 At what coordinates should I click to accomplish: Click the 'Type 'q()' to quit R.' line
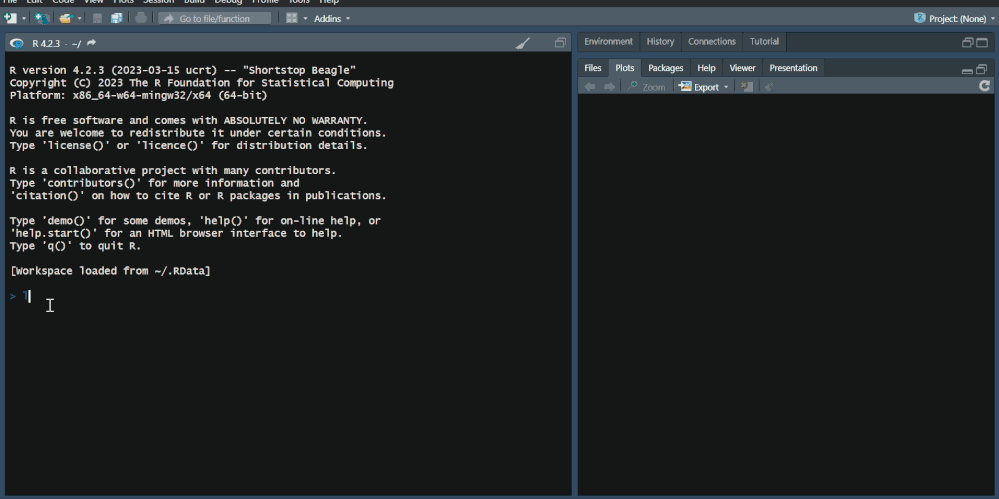point(75,246)
